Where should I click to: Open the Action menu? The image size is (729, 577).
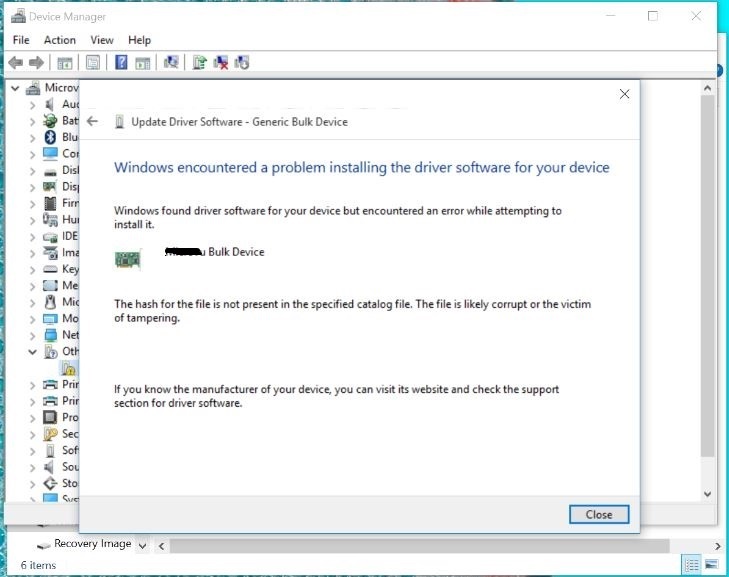[x=60, y=40]
